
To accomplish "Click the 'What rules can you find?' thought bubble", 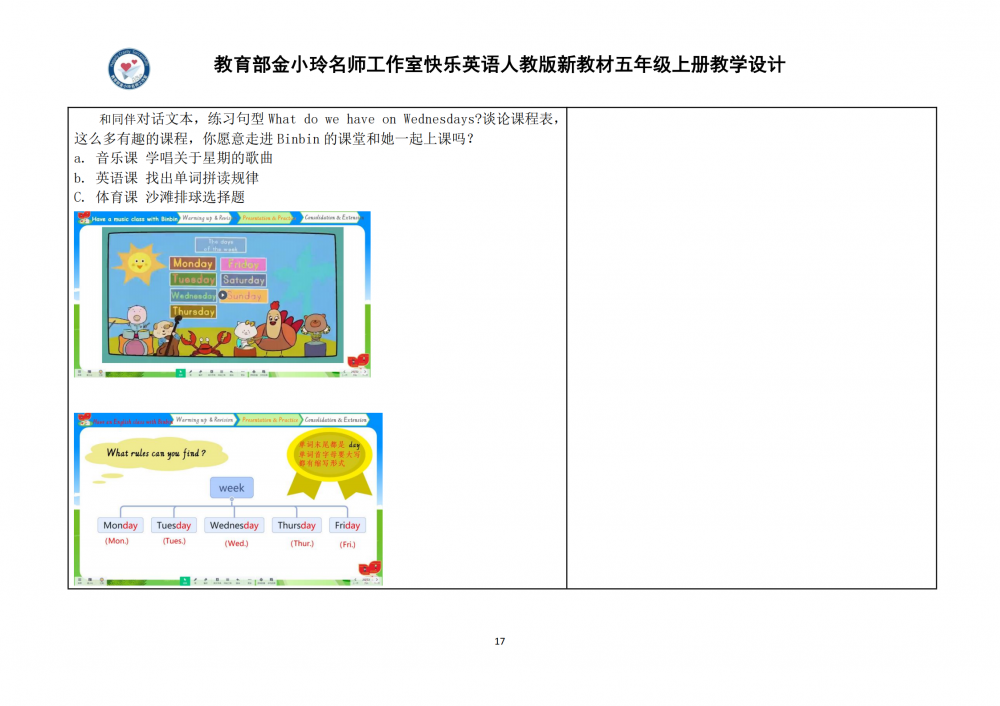I will [x=156, y=453].
